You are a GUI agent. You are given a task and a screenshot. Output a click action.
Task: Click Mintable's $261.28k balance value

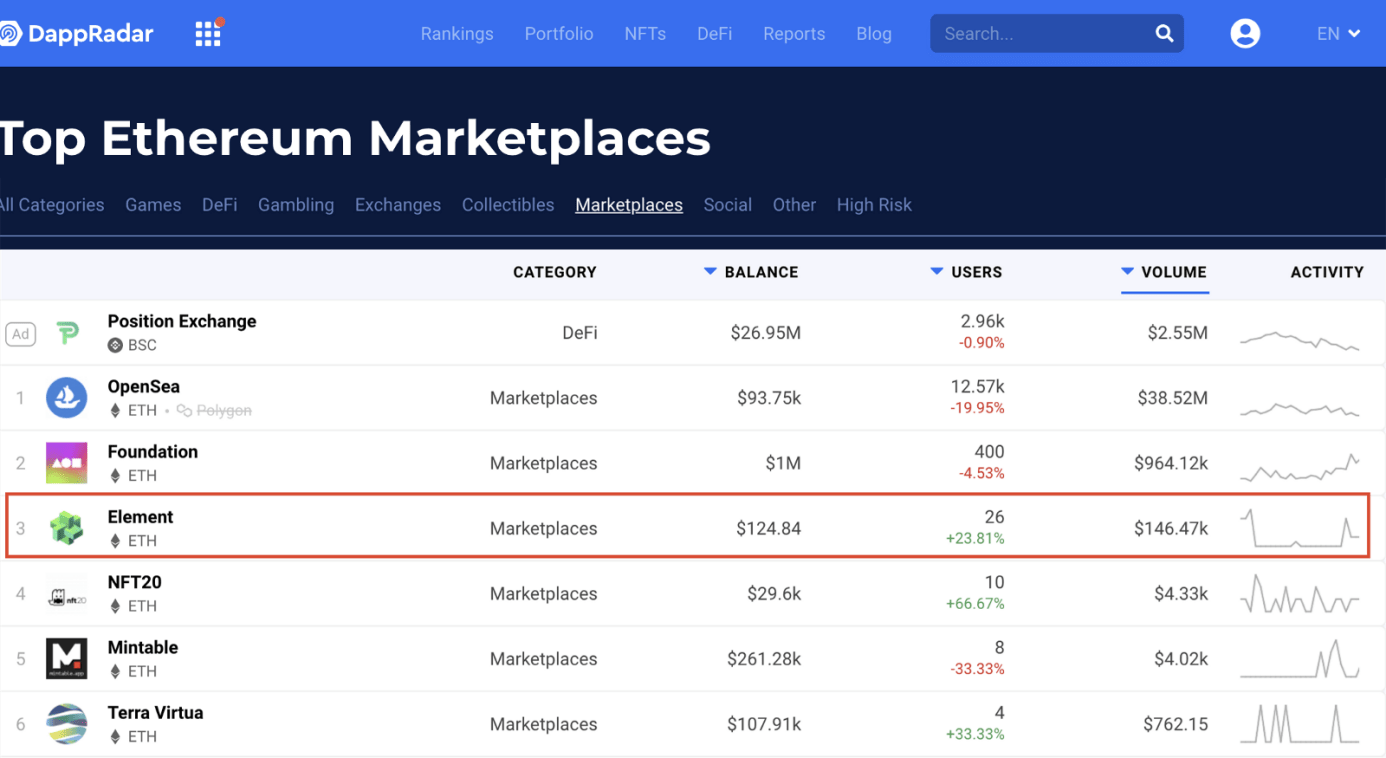(x=764, y=659)
